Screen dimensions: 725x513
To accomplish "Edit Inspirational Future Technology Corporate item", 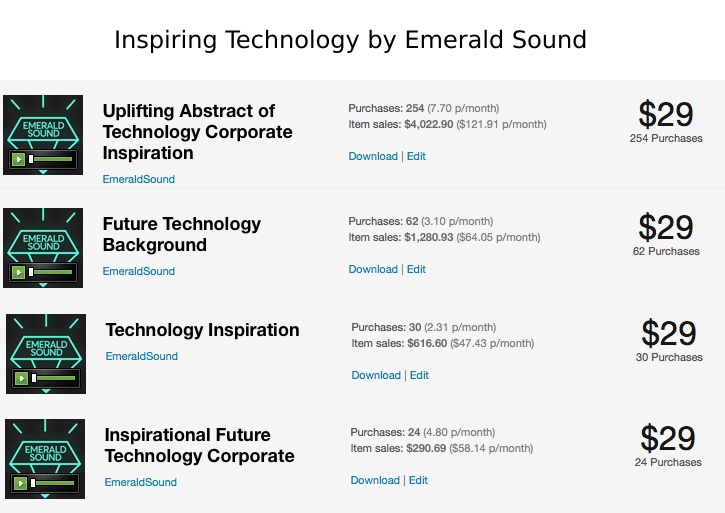I will coord(418,481).
